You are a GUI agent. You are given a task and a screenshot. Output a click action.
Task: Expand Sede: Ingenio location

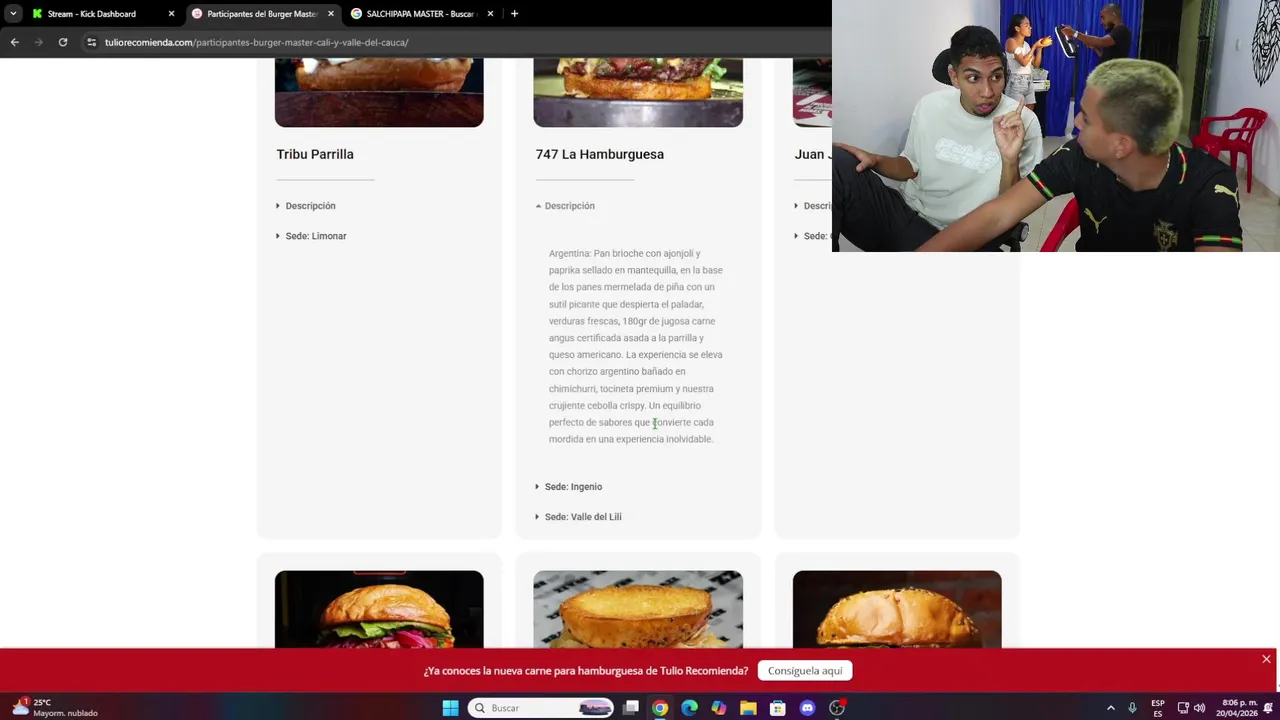[569, 487]
